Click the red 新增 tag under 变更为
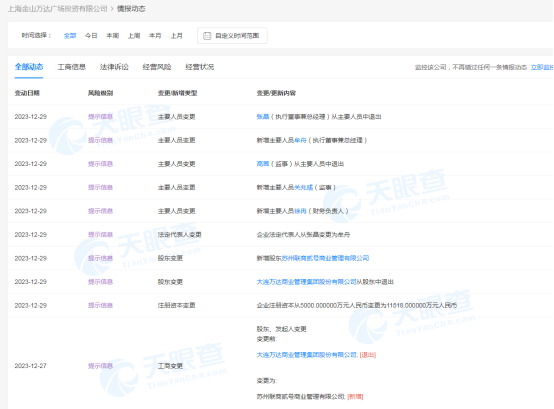The height and width of the screenshot is (409, 554). point(355,397)
